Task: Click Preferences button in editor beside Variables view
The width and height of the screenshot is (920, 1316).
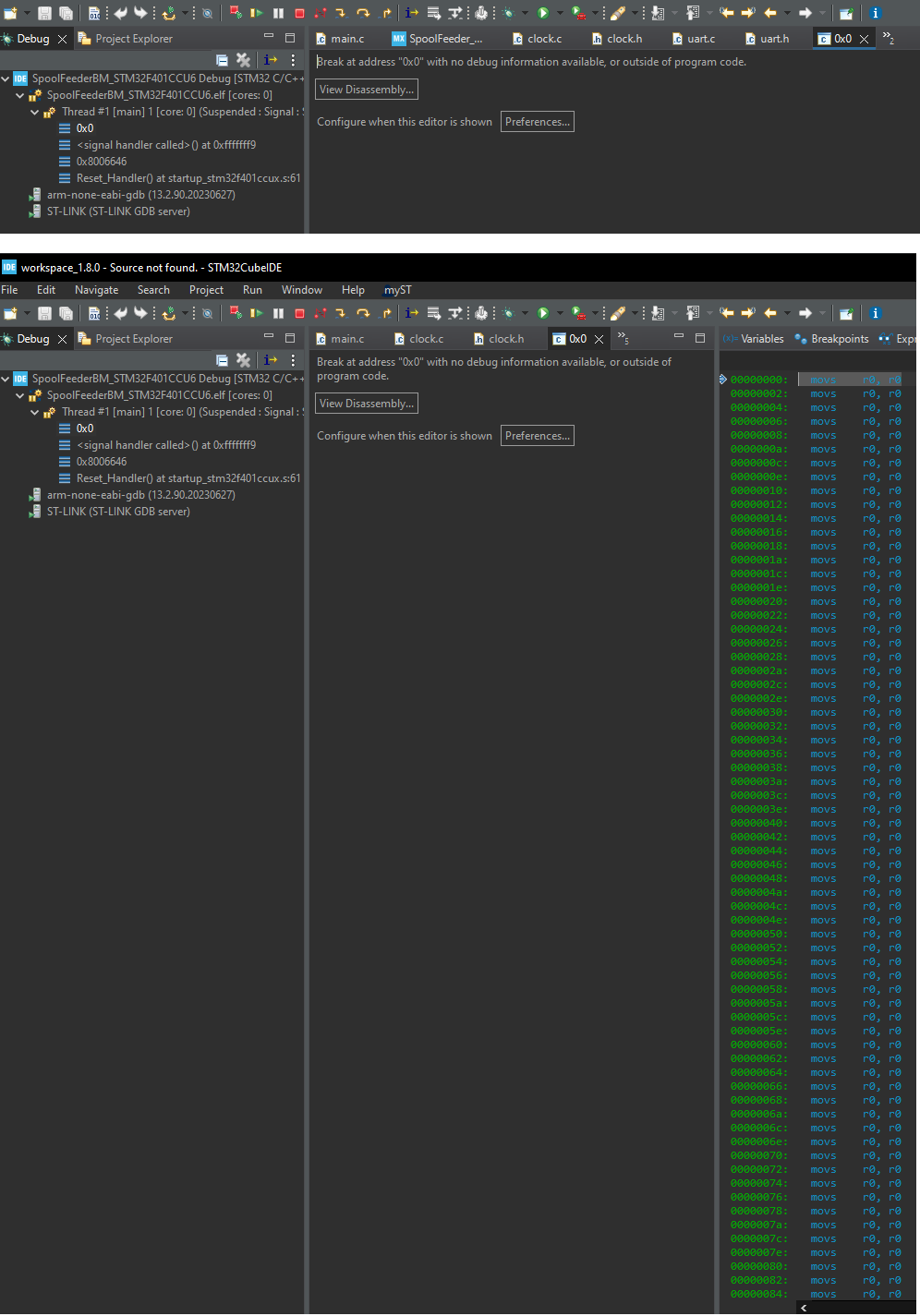Action: (x=538, y=436)
